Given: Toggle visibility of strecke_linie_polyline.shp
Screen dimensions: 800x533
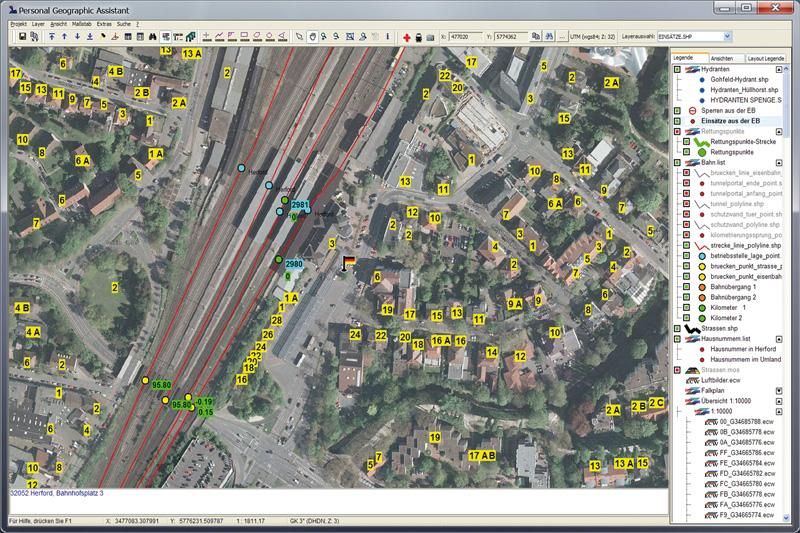Looking at the screenshot, I should click(x=685, y=245).
